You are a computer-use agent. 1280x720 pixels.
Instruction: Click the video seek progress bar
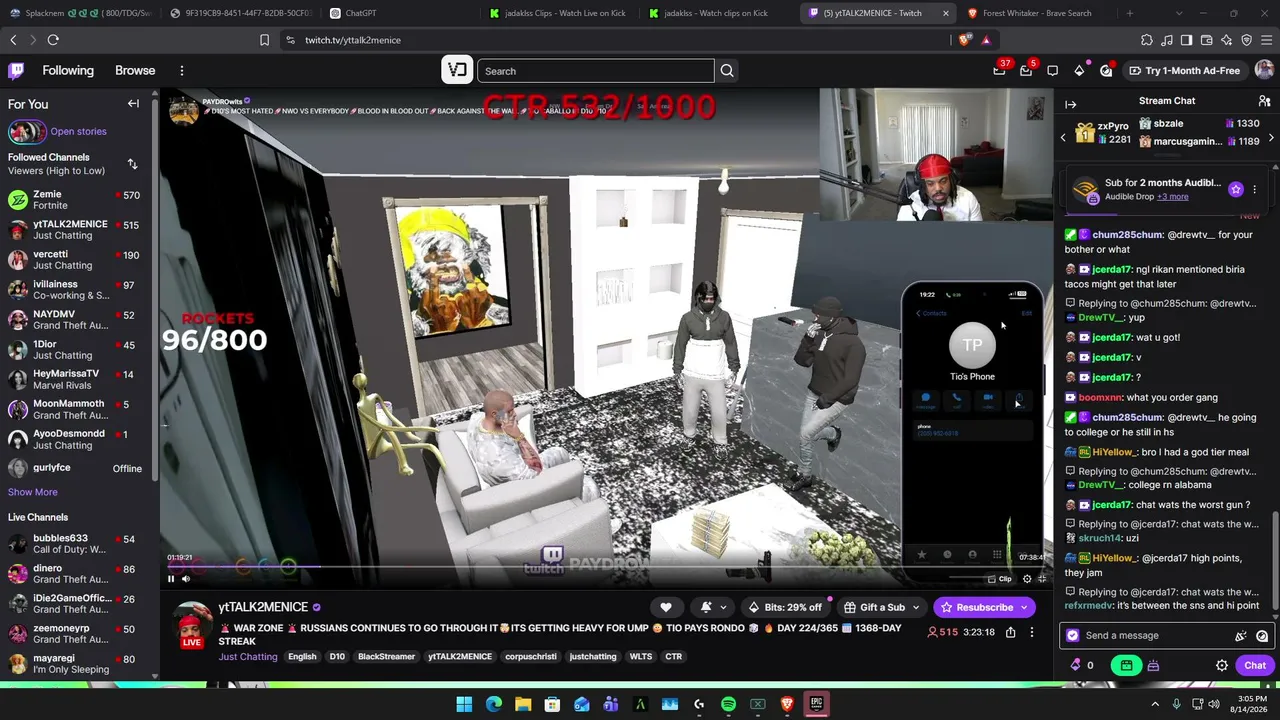[x=606, y=567]
